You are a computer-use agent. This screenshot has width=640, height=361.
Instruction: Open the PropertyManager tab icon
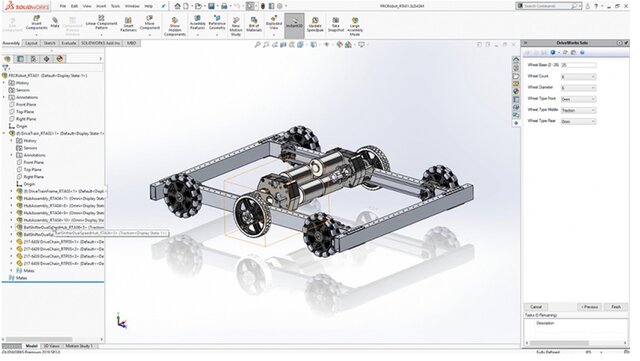20,59
